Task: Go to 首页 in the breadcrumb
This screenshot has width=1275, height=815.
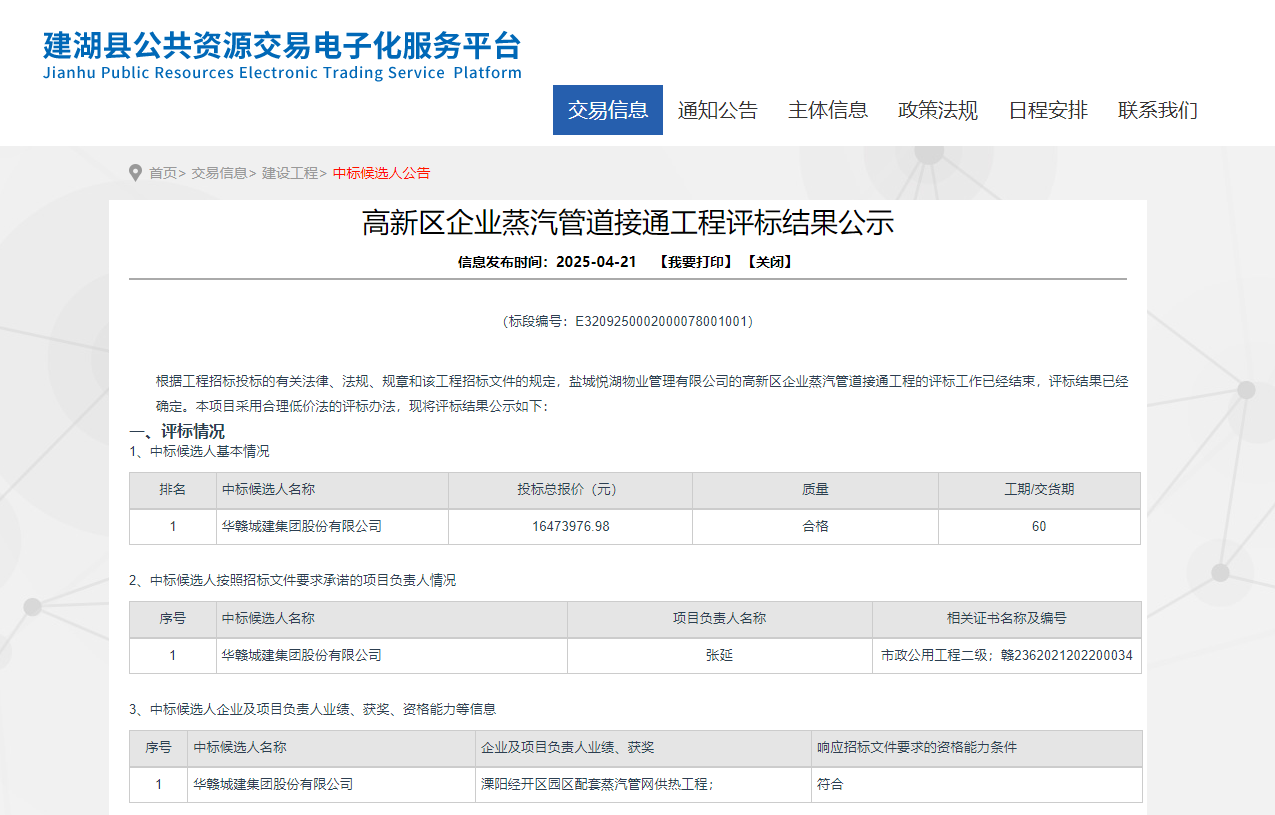Action: [x=163, y=173]
